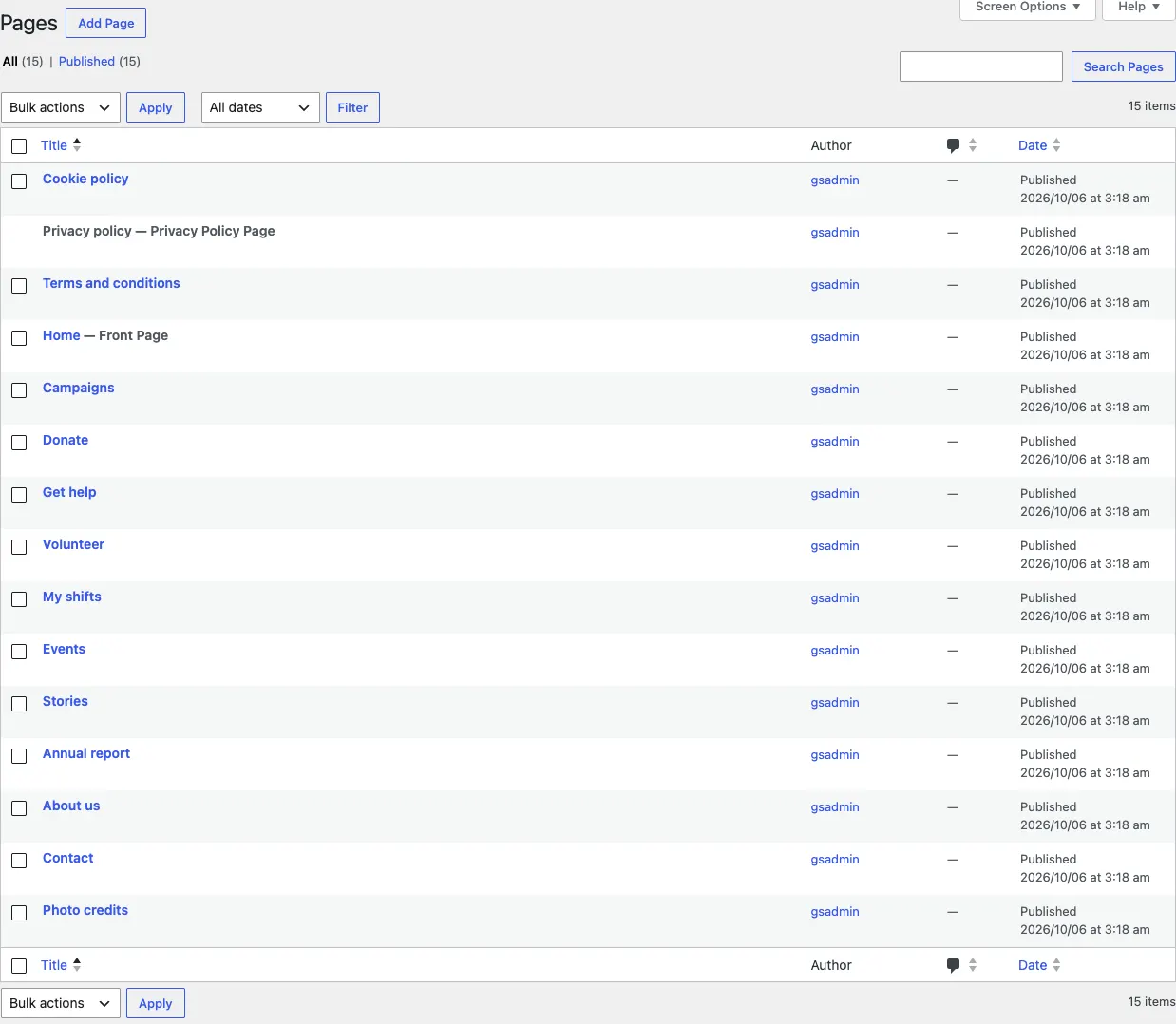Click the bottom Apply button

click(156, 1003)
